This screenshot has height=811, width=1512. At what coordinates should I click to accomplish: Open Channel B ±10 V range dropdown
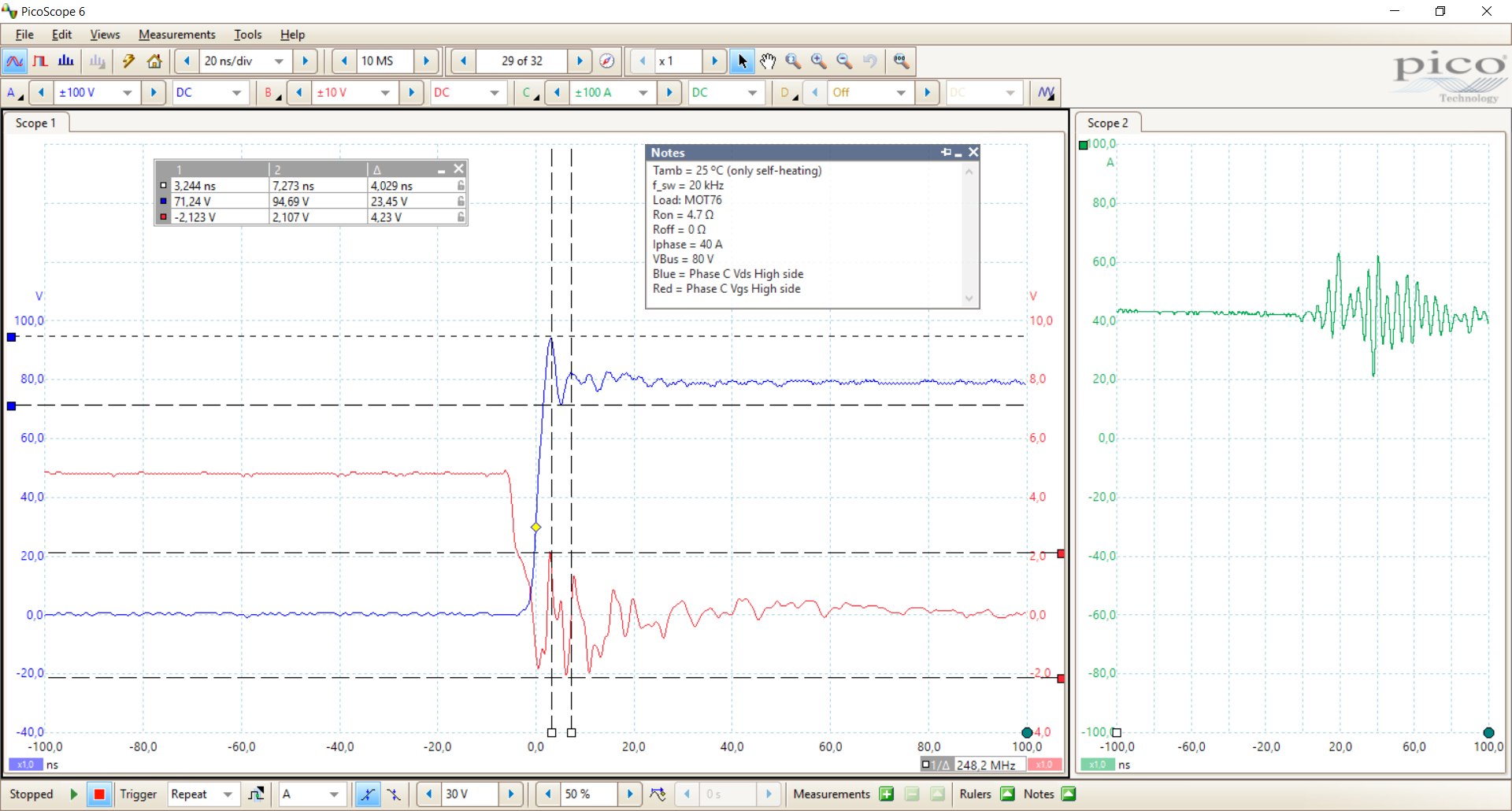coord(385,93)
